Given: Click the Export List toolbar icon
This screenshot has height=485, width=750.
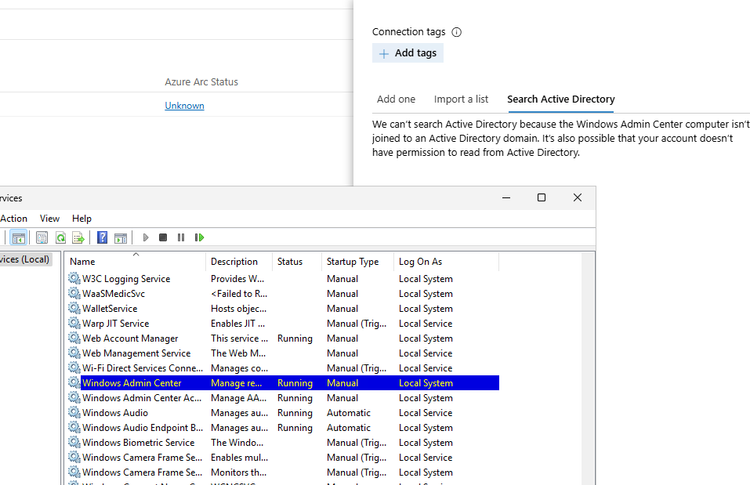Looking at the screenshot, I should (x=78, y=238).
